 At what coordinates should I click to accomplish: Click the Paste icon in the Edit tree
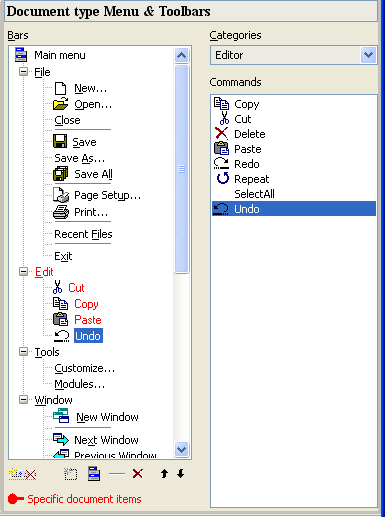click(x=61, y=319)
